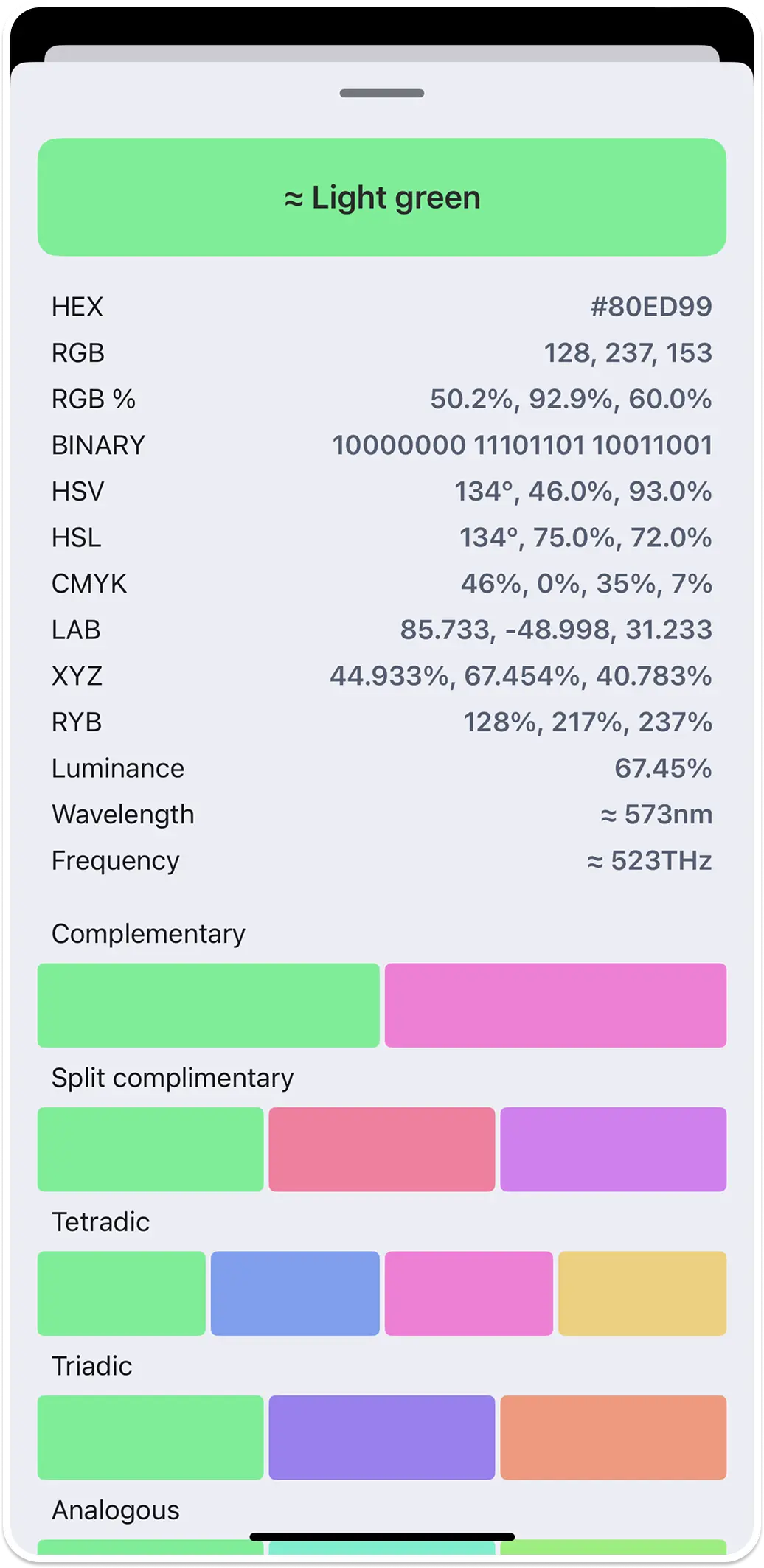Pick the salmon pink Split complimentary swatch
Viewport: 764px width, 1568px height.
click(381, 1149)
